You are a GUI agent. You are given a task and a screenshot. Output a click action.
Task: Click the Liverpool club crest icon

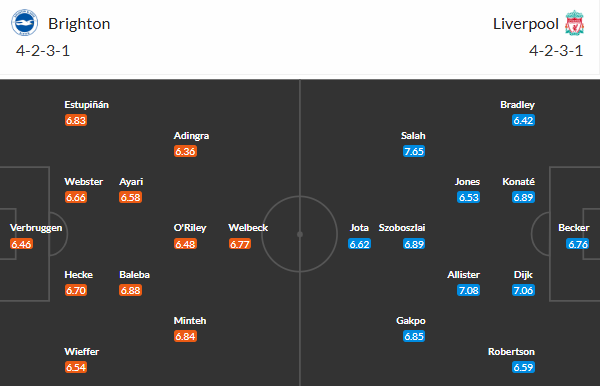tap(574, 23)
